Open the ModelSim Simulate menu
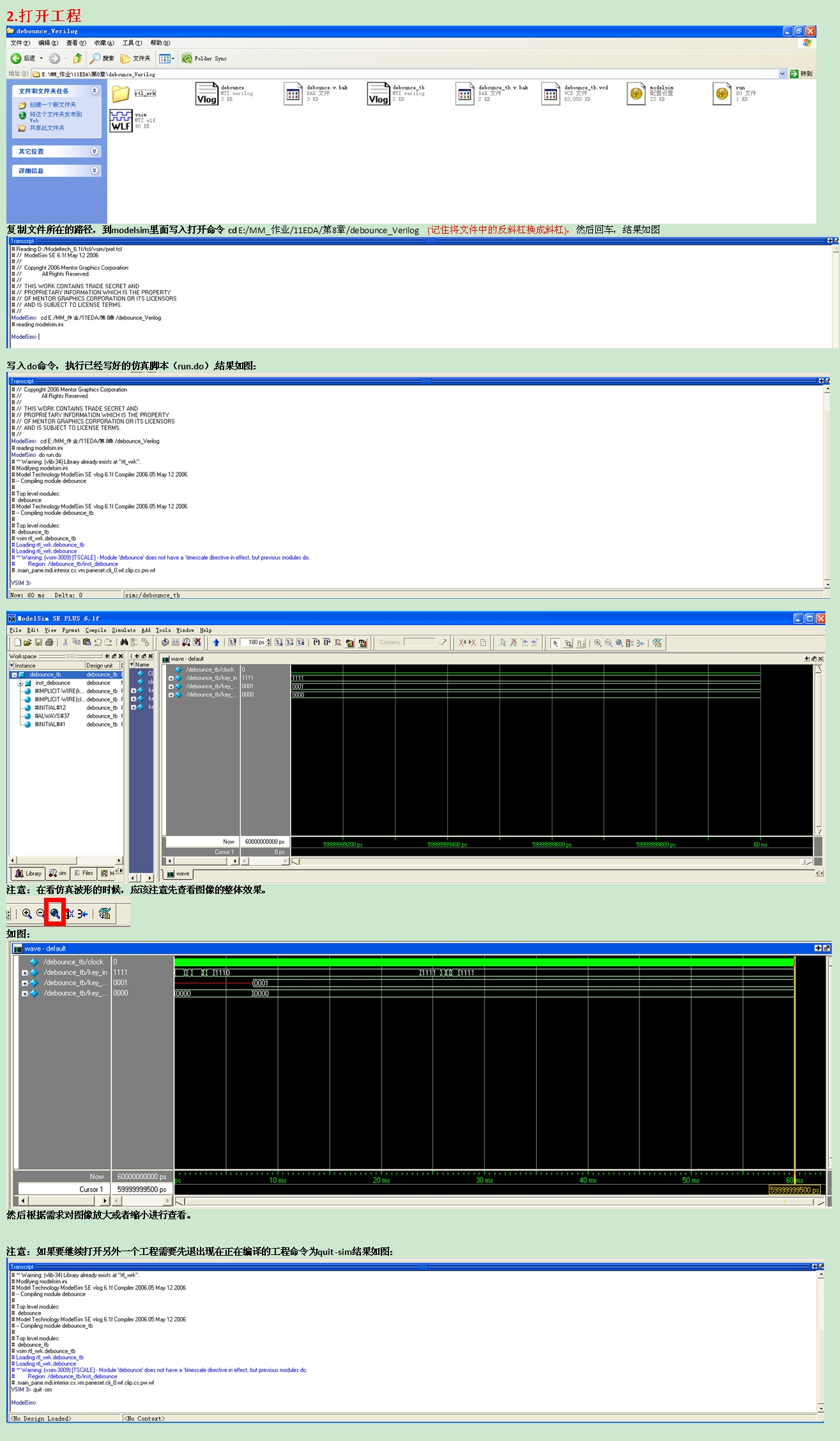 coord(123,630)
